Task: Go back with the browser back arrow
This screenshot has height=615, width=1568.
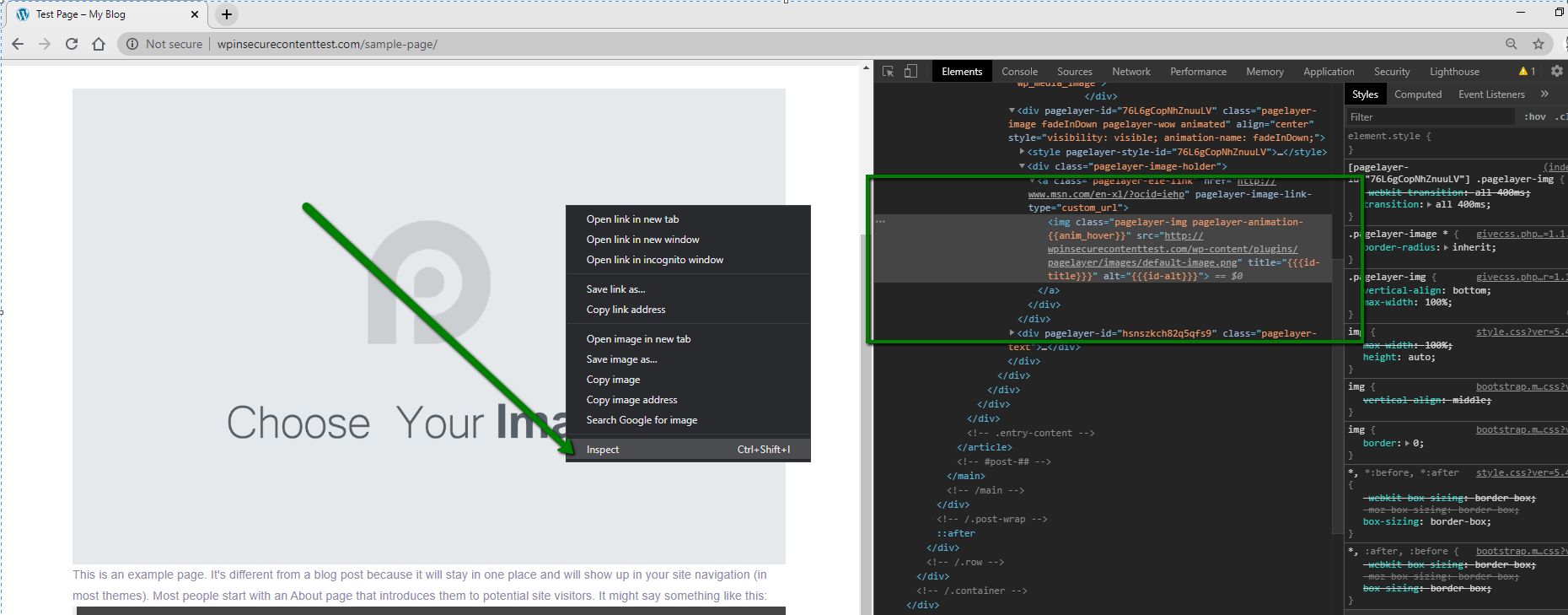Action: [x=18, y=44]
